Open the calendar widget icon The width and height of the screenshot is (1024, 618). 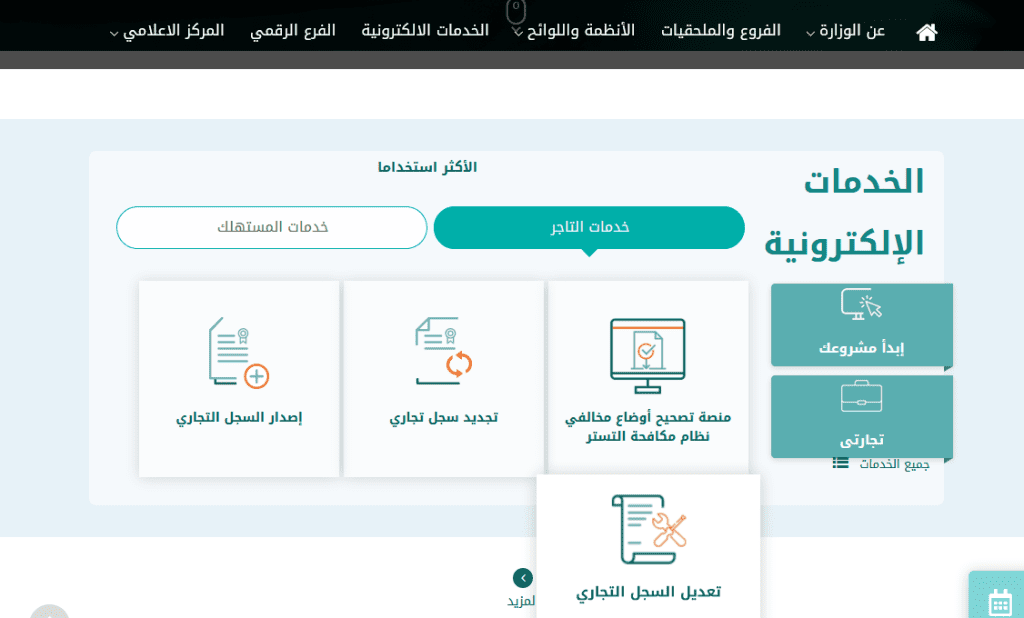click(1000, 602)
